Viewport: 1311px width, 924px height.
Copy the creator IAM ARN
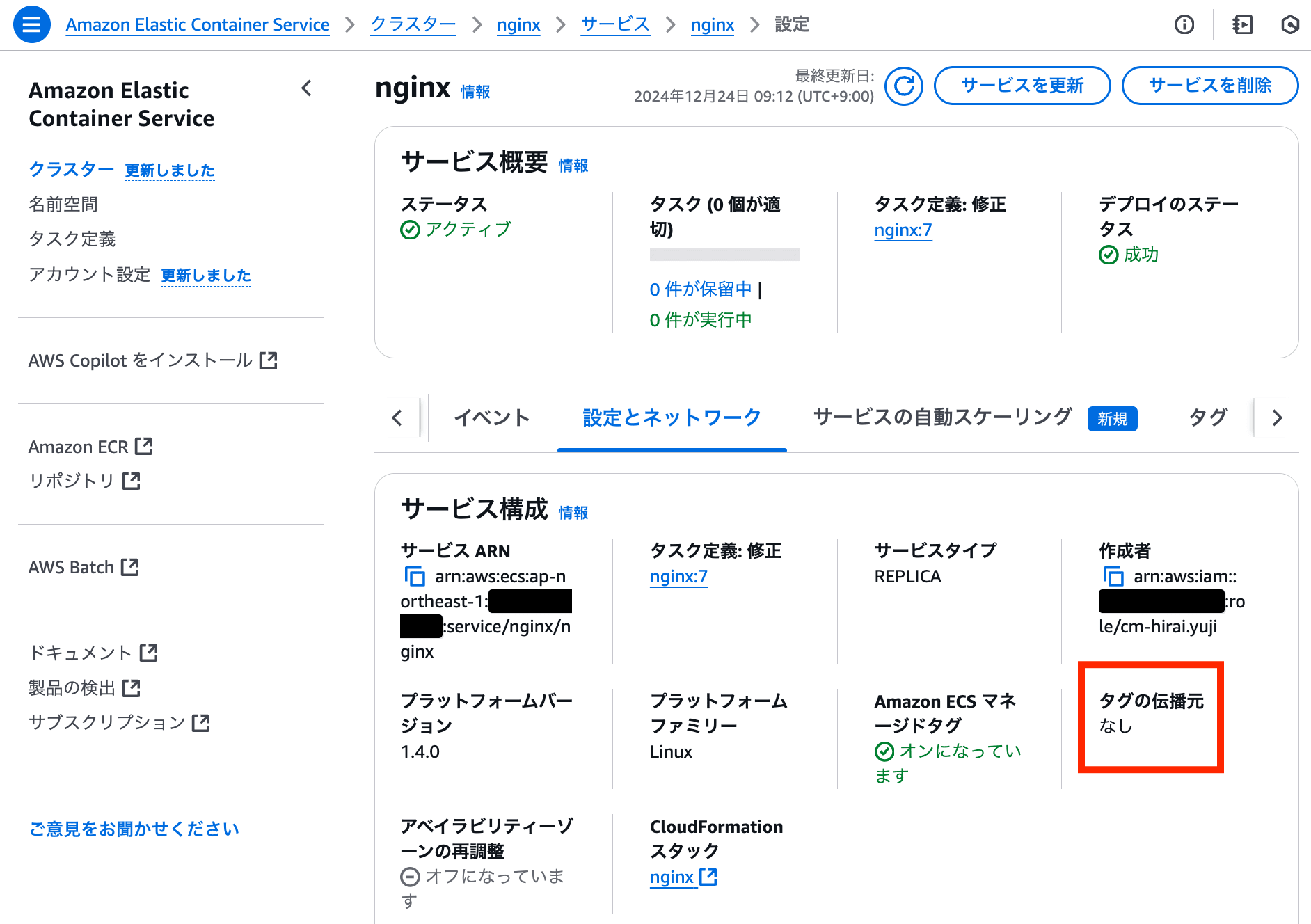(x=1113, y=576)
